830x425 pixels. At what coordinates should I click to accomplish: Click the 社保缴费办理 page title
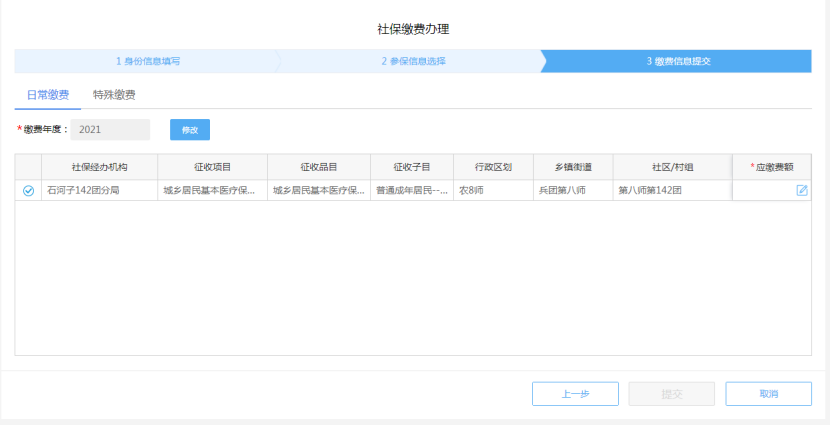413,29
